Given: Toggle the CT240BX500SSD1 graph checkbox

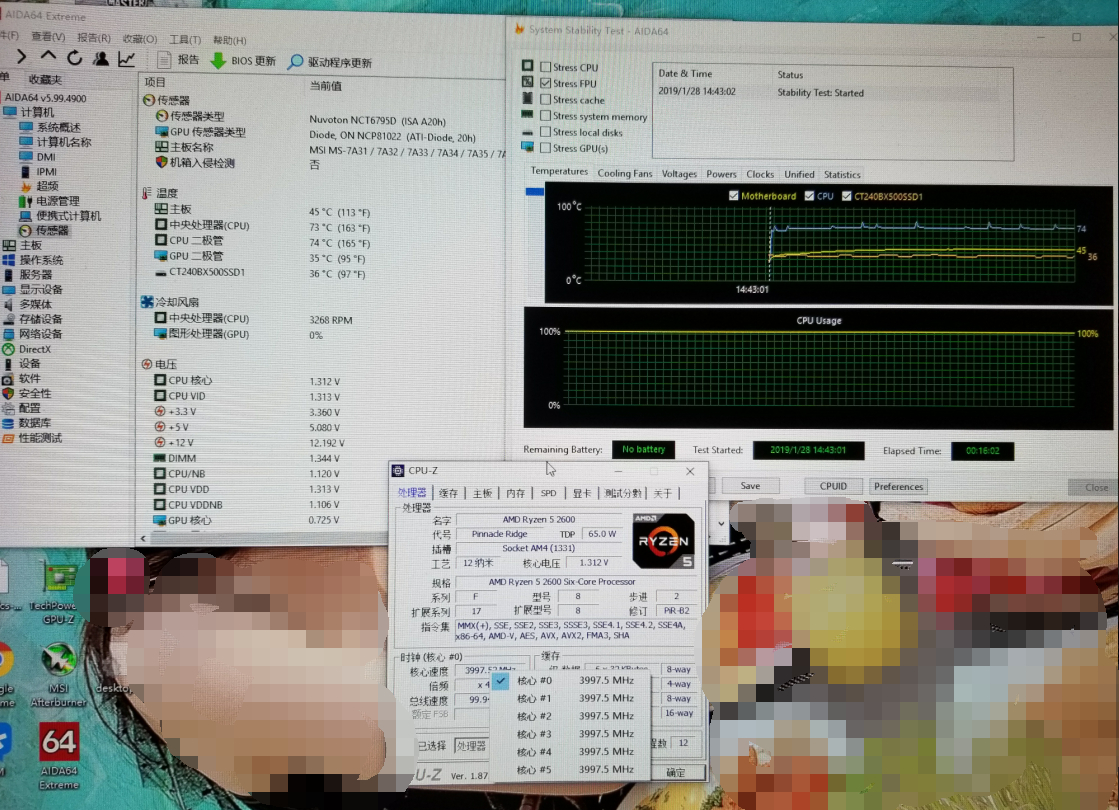Looking at the screenshot, I should click(846, 196).
